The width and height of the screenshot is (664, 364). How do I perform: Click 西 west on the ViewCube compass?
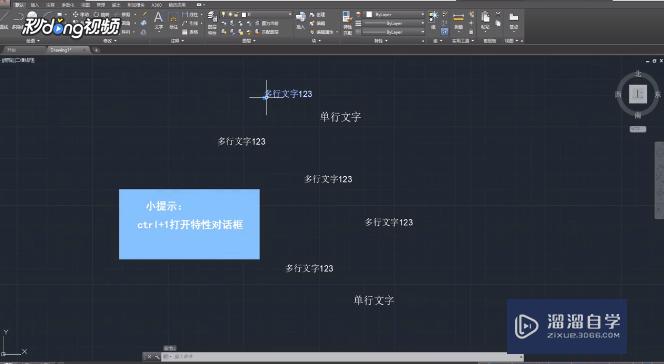pyautogui.click(x=618, y=94)
